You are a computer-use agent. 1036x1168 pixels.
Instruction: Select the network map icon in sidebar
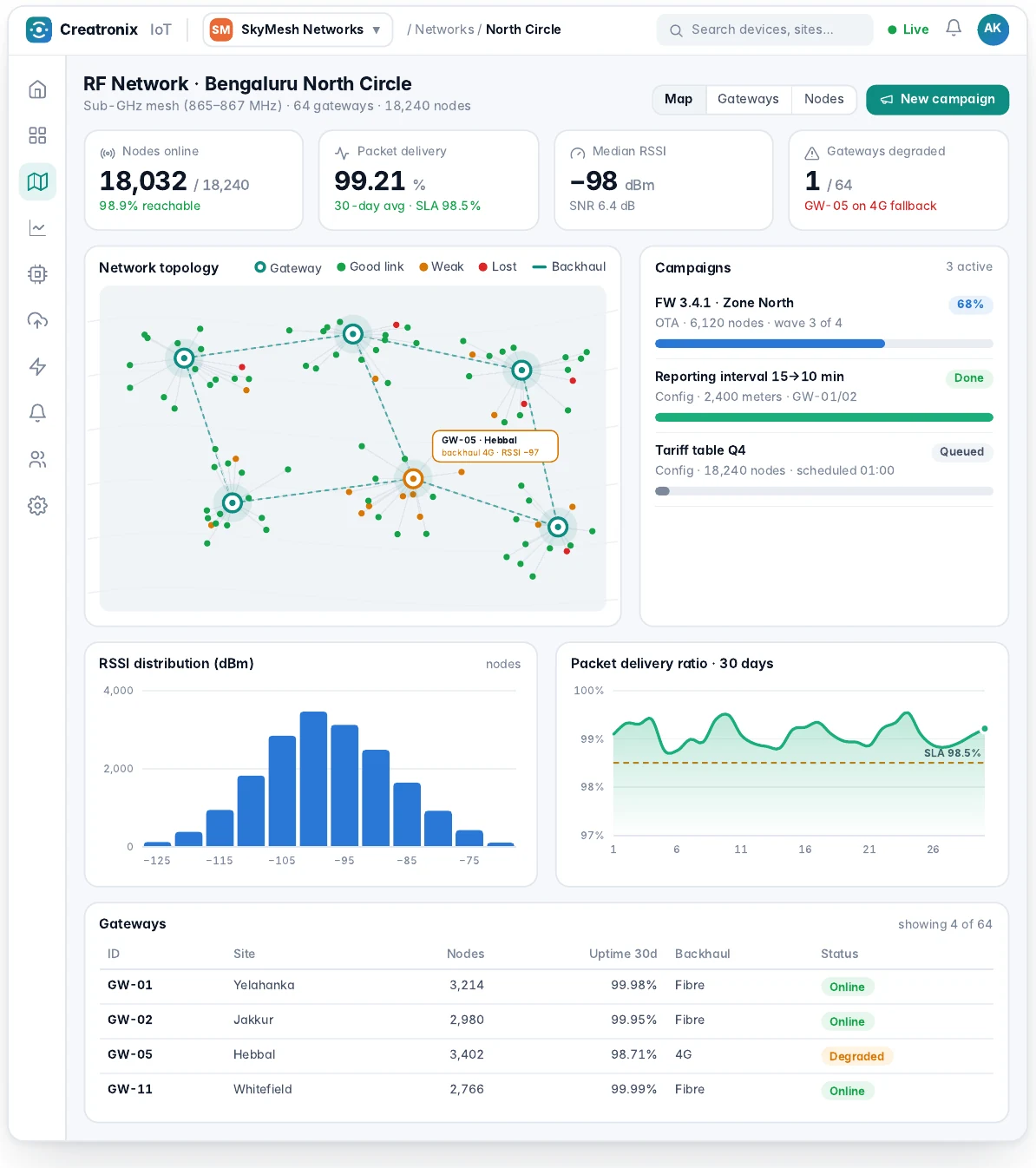pos(37,181)
